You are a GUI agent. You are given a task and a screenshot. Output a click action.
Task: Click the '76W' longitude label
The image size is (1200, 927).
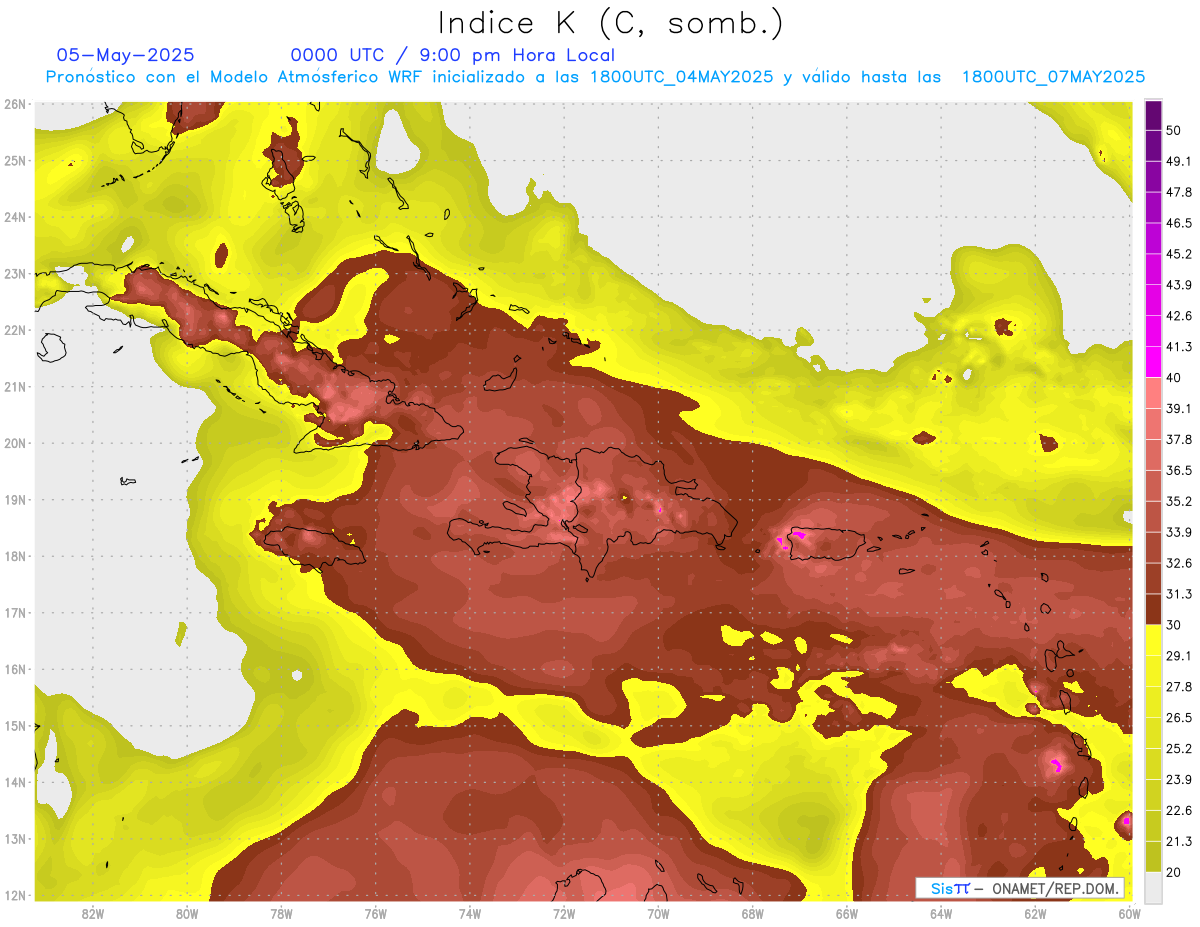point(375,913)
